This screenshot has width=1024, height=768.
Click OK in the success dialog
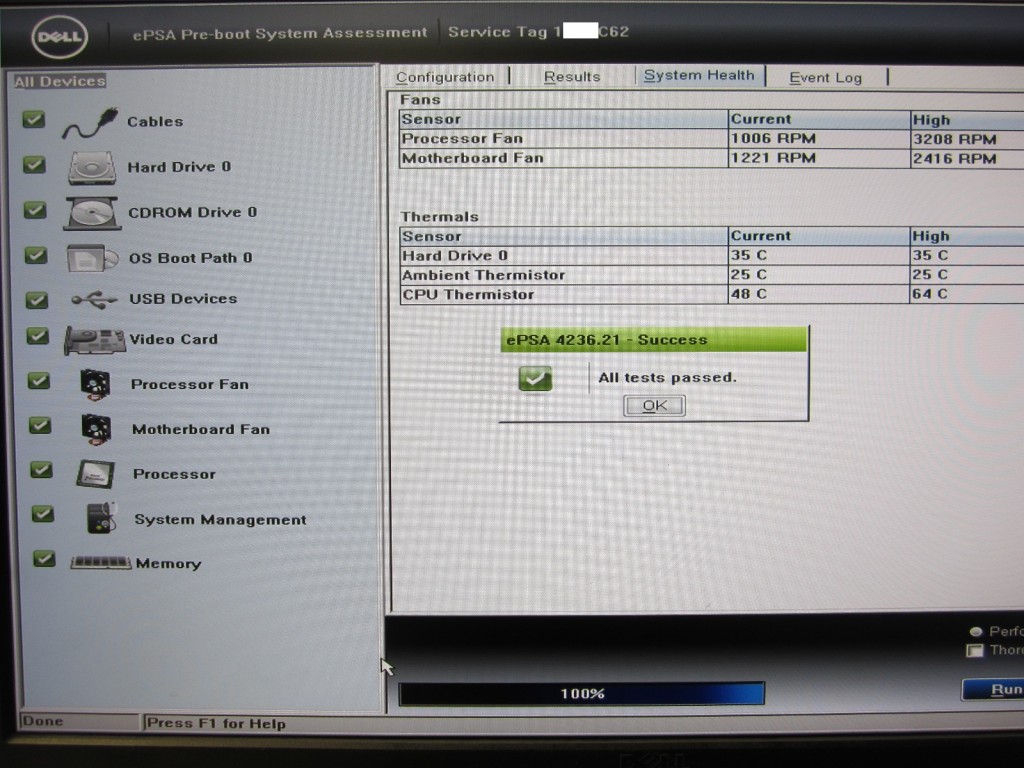[x=654, y=406]
